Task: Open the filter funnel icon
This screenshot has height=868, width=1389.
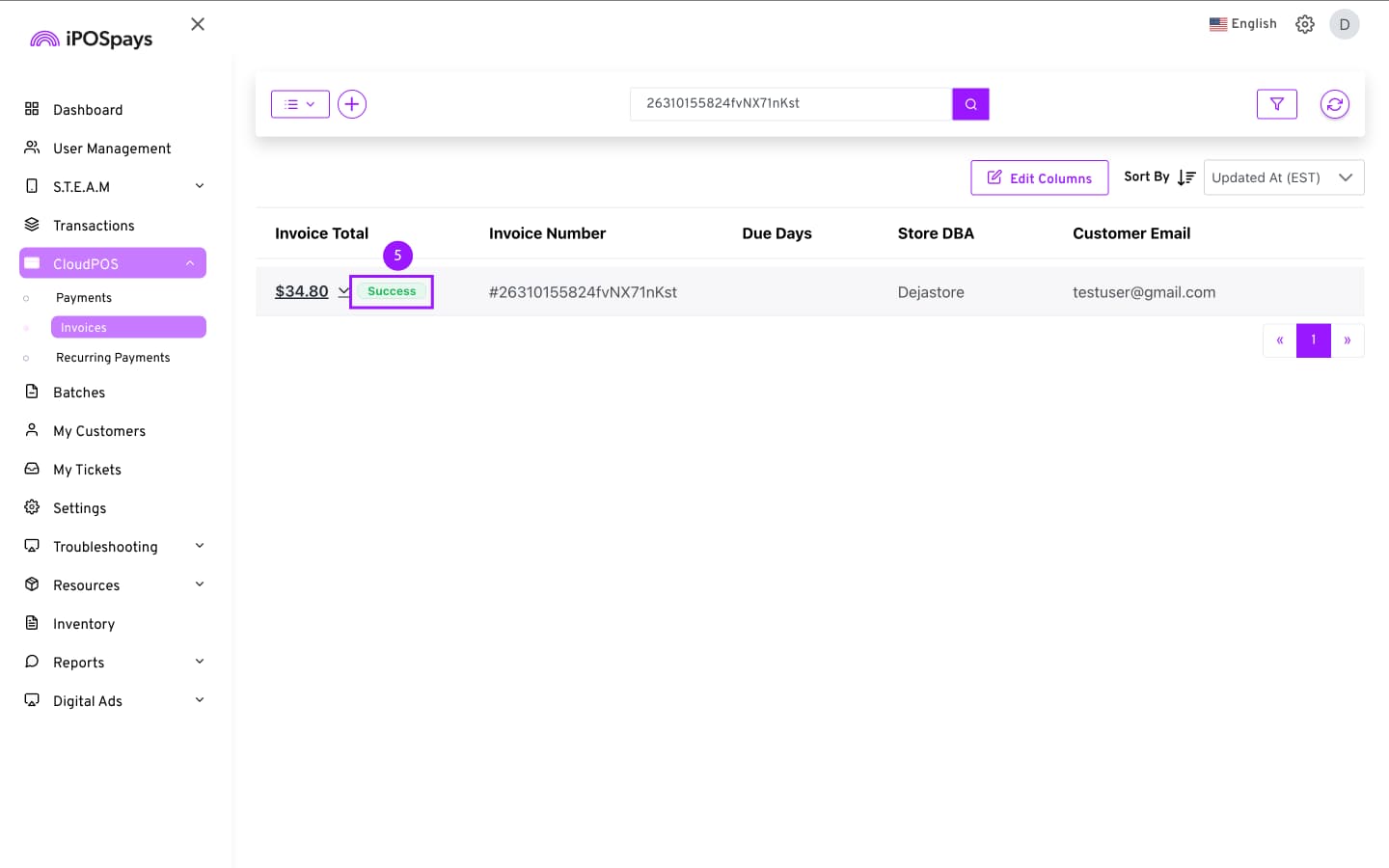Action: (x=1276, y=104)
